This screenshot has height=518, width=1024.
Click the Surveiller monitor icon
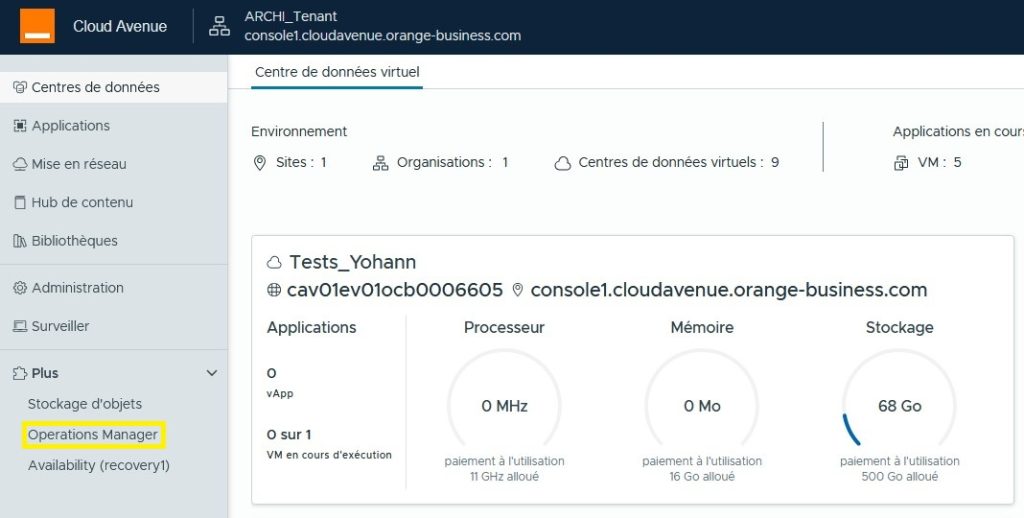coord(19,327)
